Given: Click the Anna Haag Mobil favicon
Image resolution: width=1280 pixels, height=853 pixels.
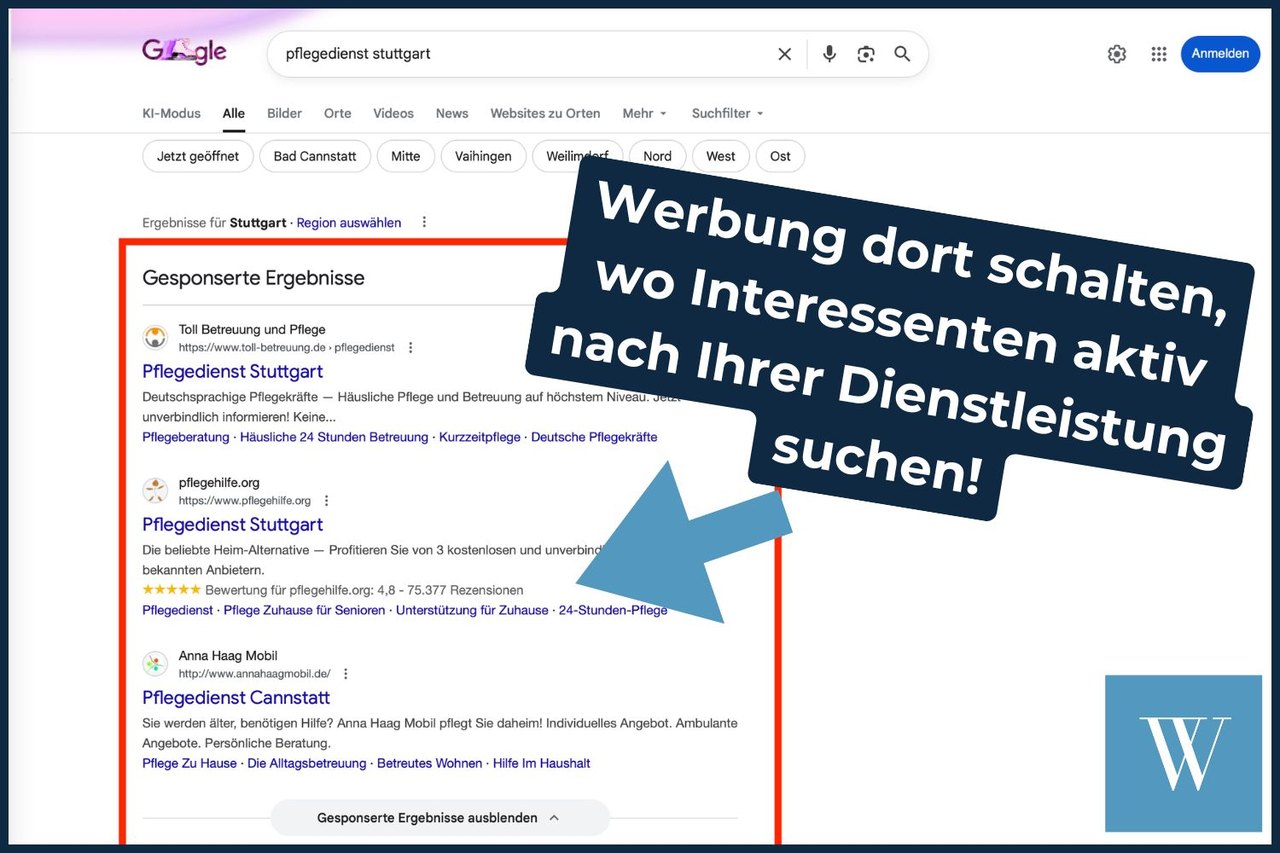Looking at the screenshot, I should [155, 664].
